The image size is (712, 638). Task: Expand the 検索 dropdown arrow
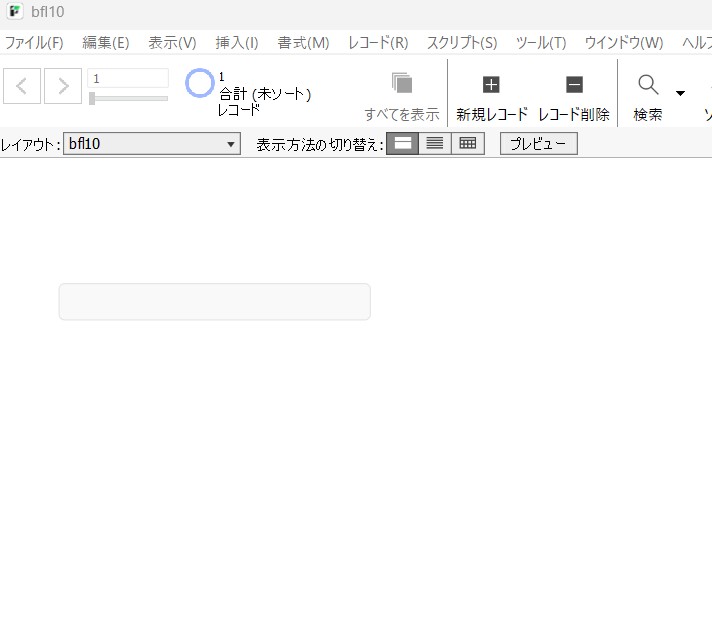click(x=680, y=93)
